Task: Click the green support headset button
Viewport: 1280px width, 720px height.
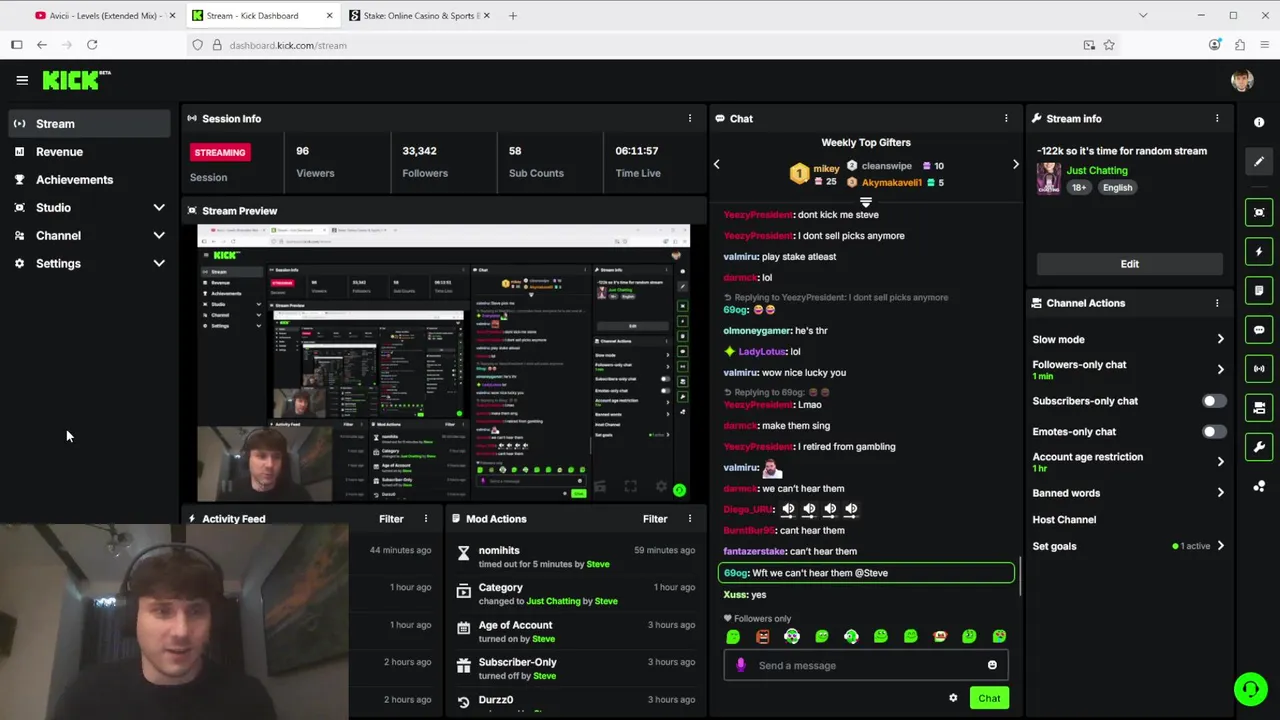Action: pyautogui.click(x=1249, y=689)
